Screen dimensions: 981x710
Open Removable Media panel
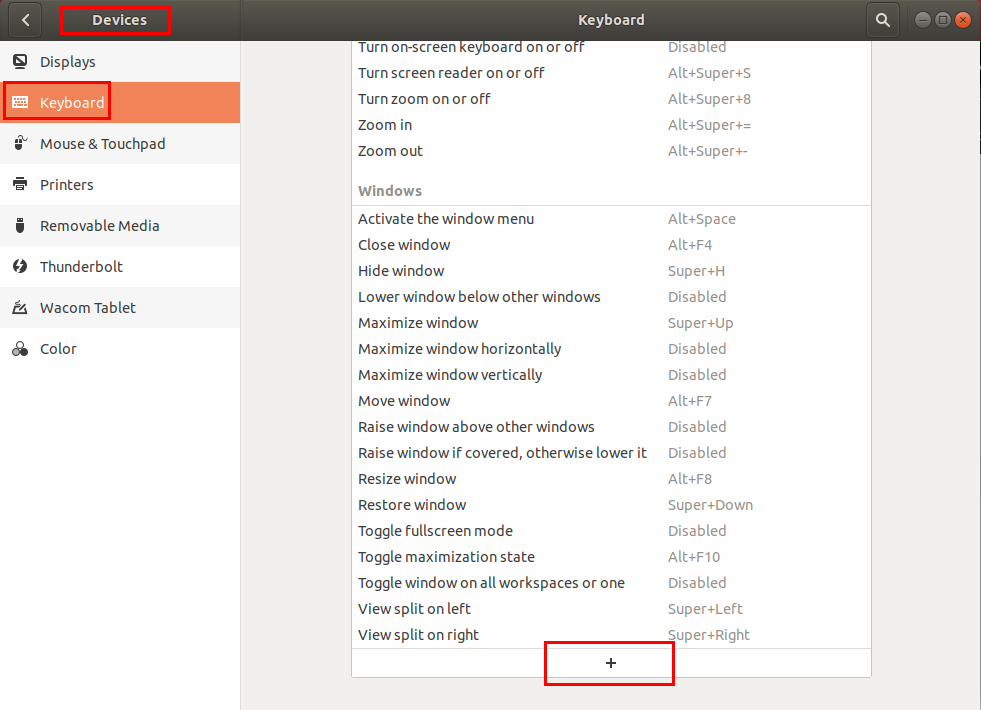tap(119, 225)
